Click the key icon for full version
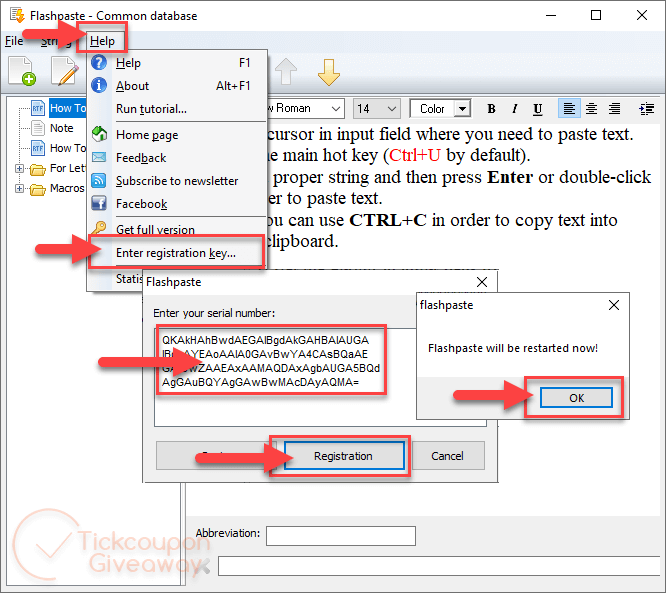 (99, 228)
